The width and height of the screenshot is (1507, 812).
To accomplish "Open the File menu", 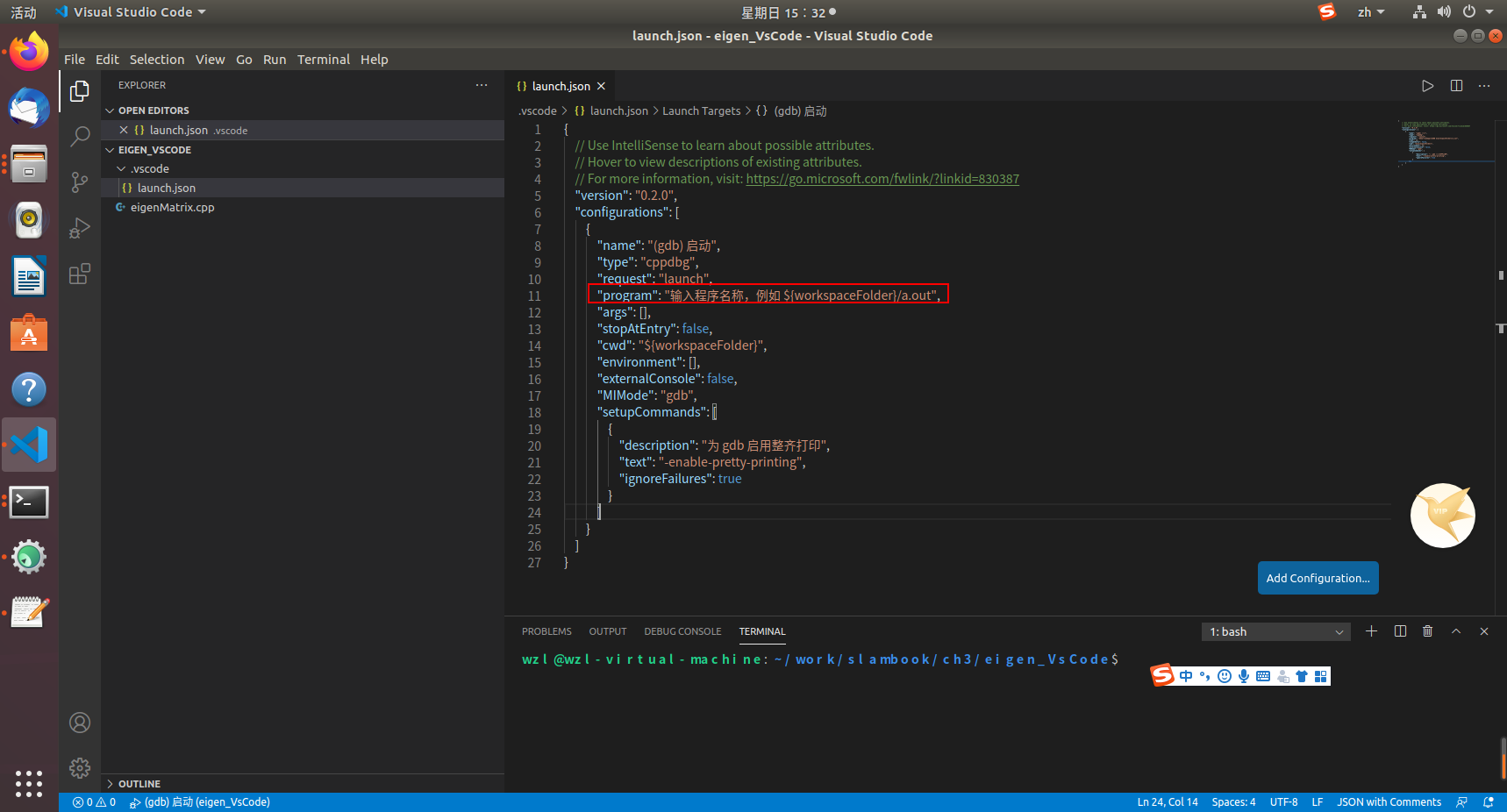I will (x=75, y=60).
